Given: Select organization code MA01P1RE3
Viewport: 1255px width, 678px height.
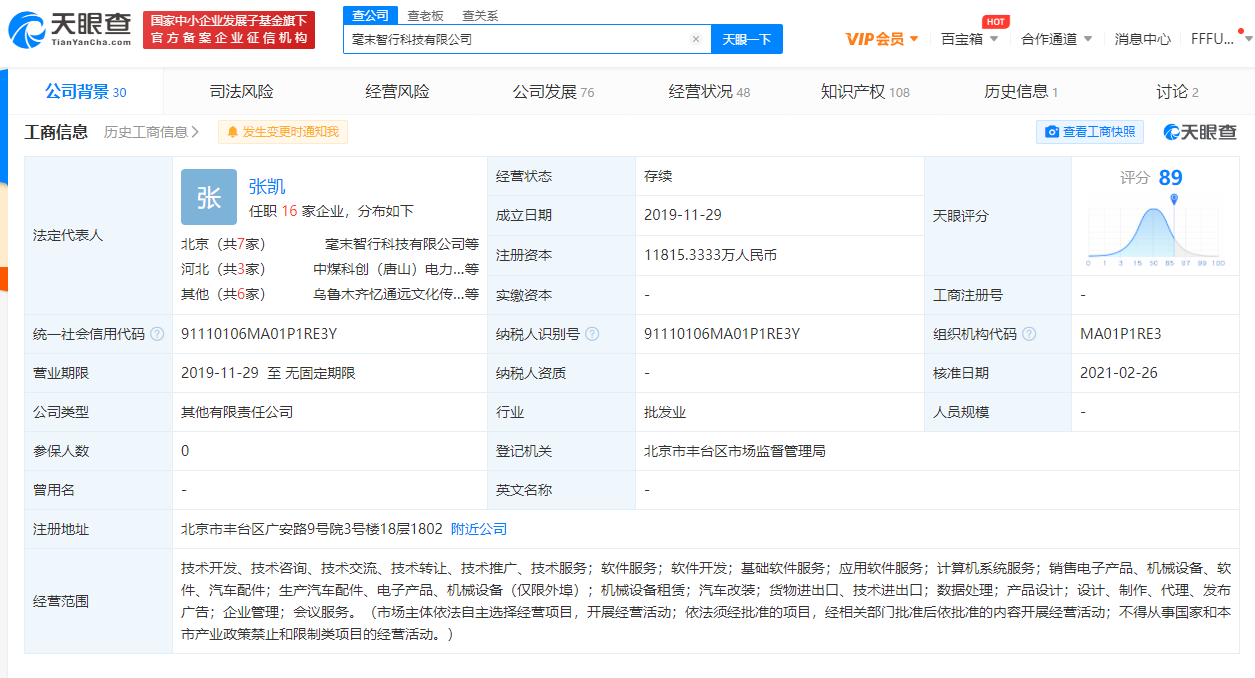Looking at the screenshot, I should point(1121,334).
